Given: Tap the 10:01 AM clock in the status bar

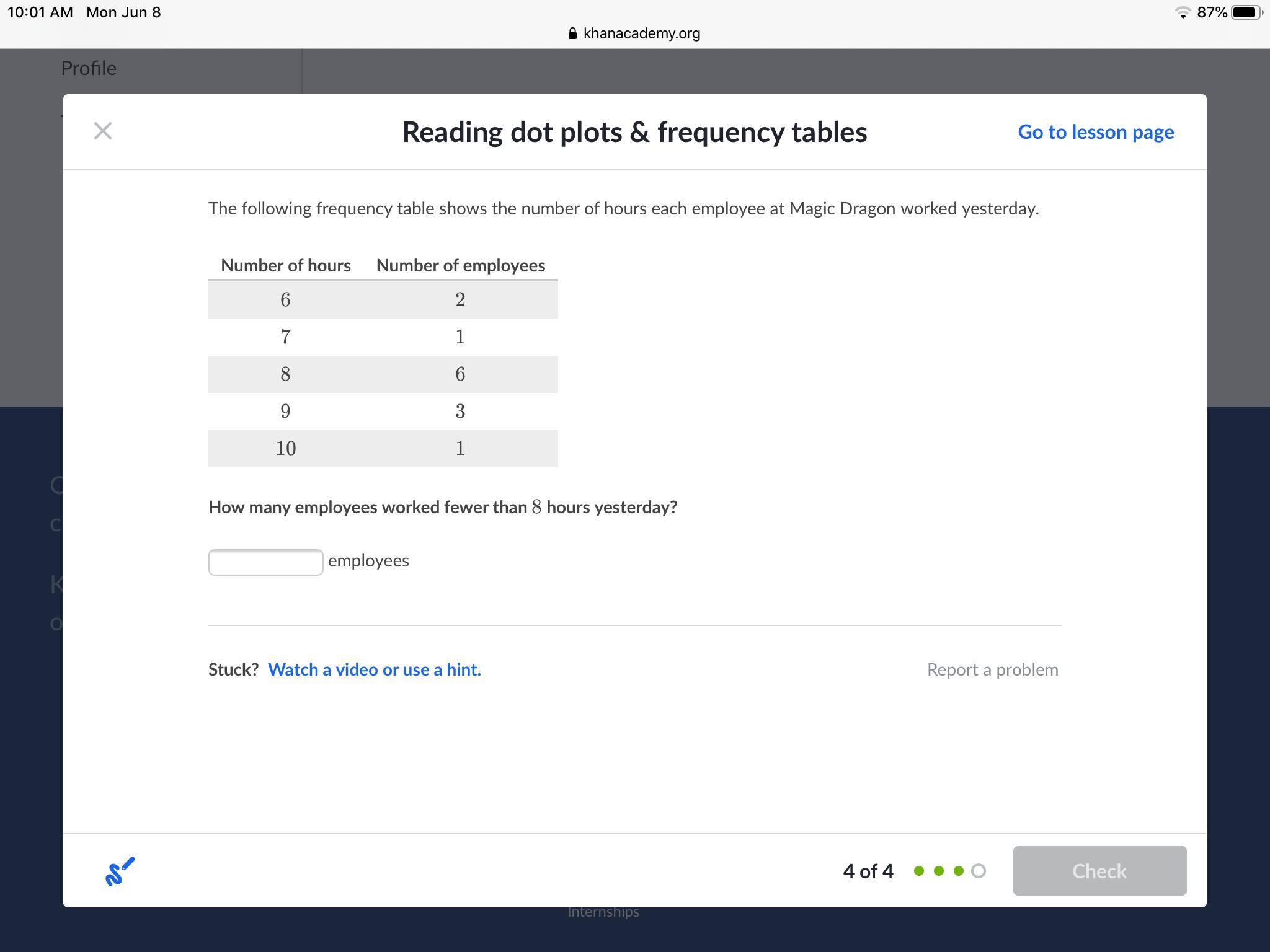Looking at the screenshot, I should pos(40,12).
